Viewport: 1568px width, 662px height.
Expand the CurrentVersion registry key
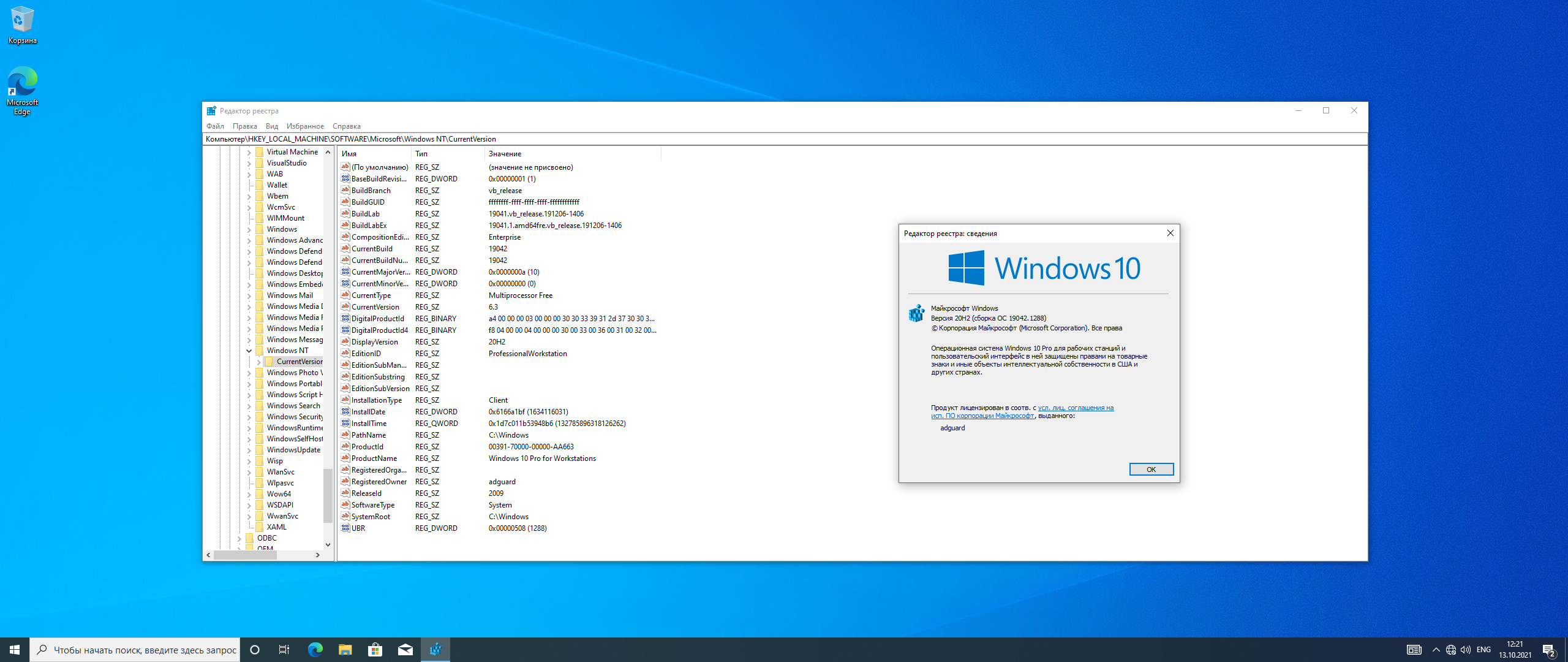(259, 362)
